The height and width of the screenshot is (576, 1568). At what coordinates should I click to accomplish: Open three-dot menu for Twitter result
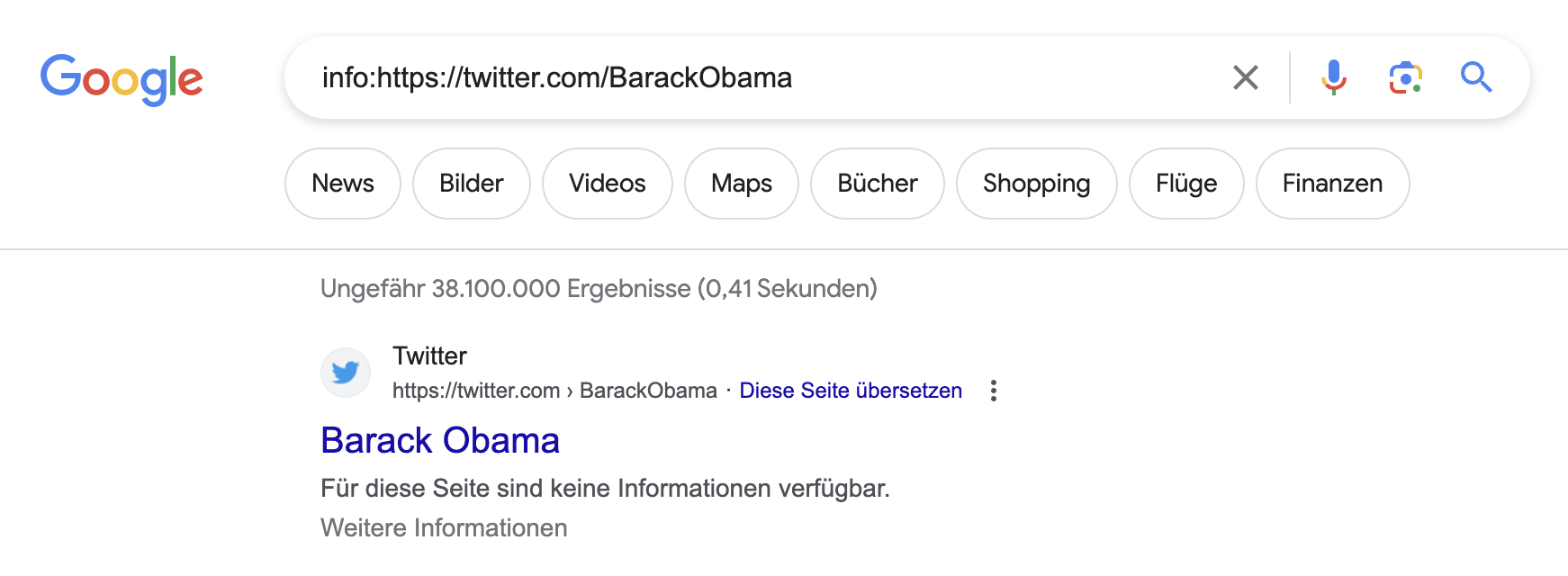994,391
